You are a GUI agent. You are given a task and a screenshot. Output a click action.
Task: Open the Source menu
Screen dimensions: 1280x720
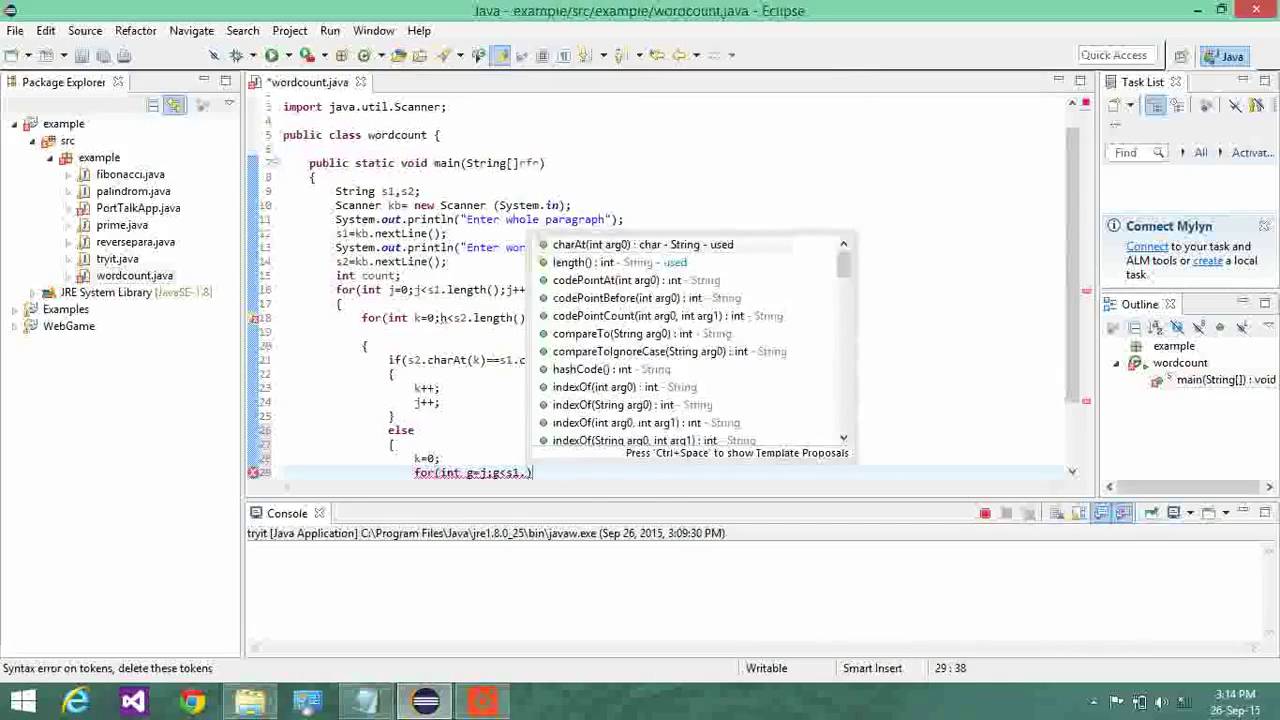tap(84, 31)
